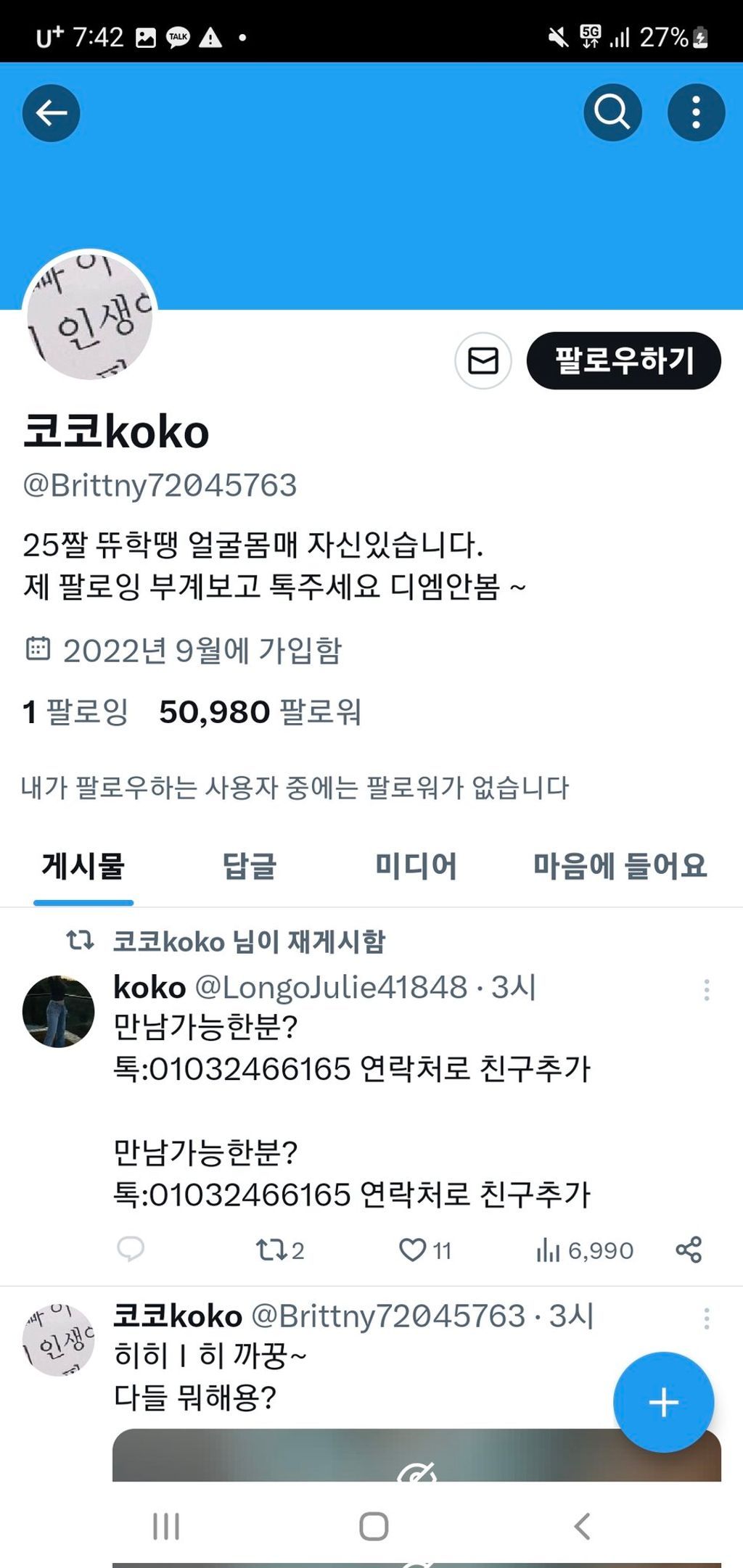Open the 마음에 들어요 tab

pyautogui.click(x=620, y=866)
